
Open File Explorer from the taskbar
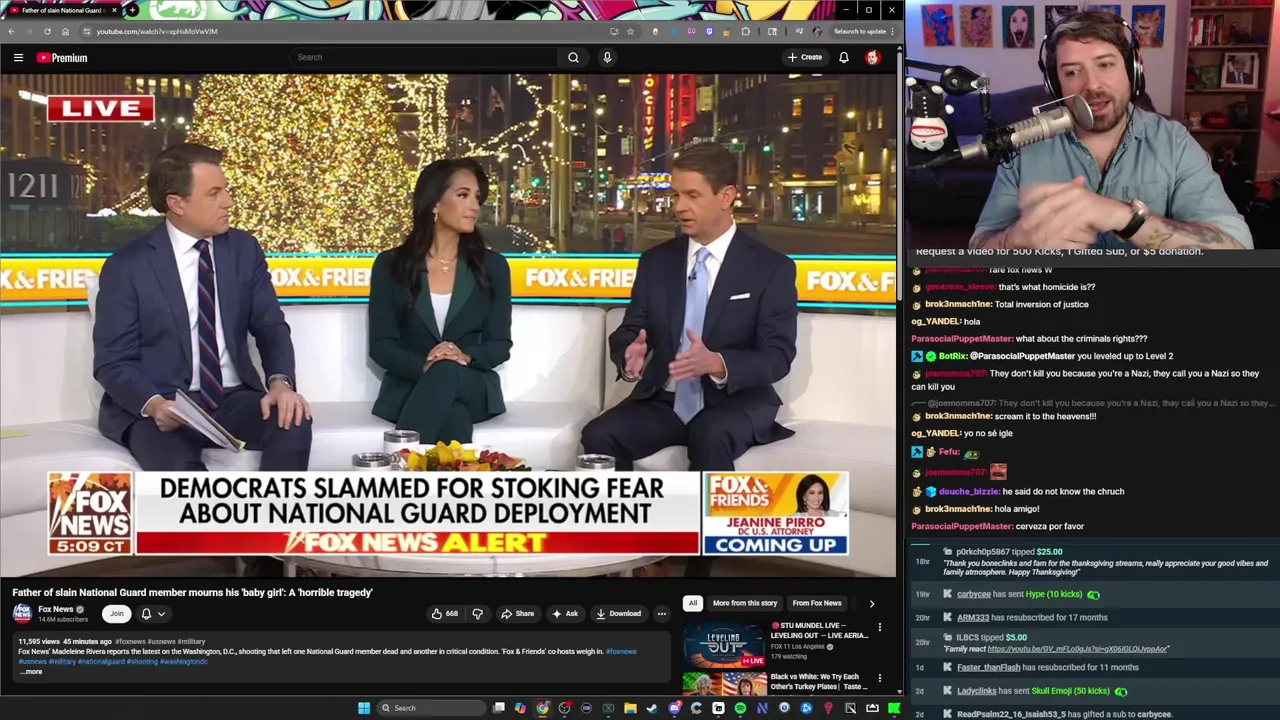click(630, 708)
